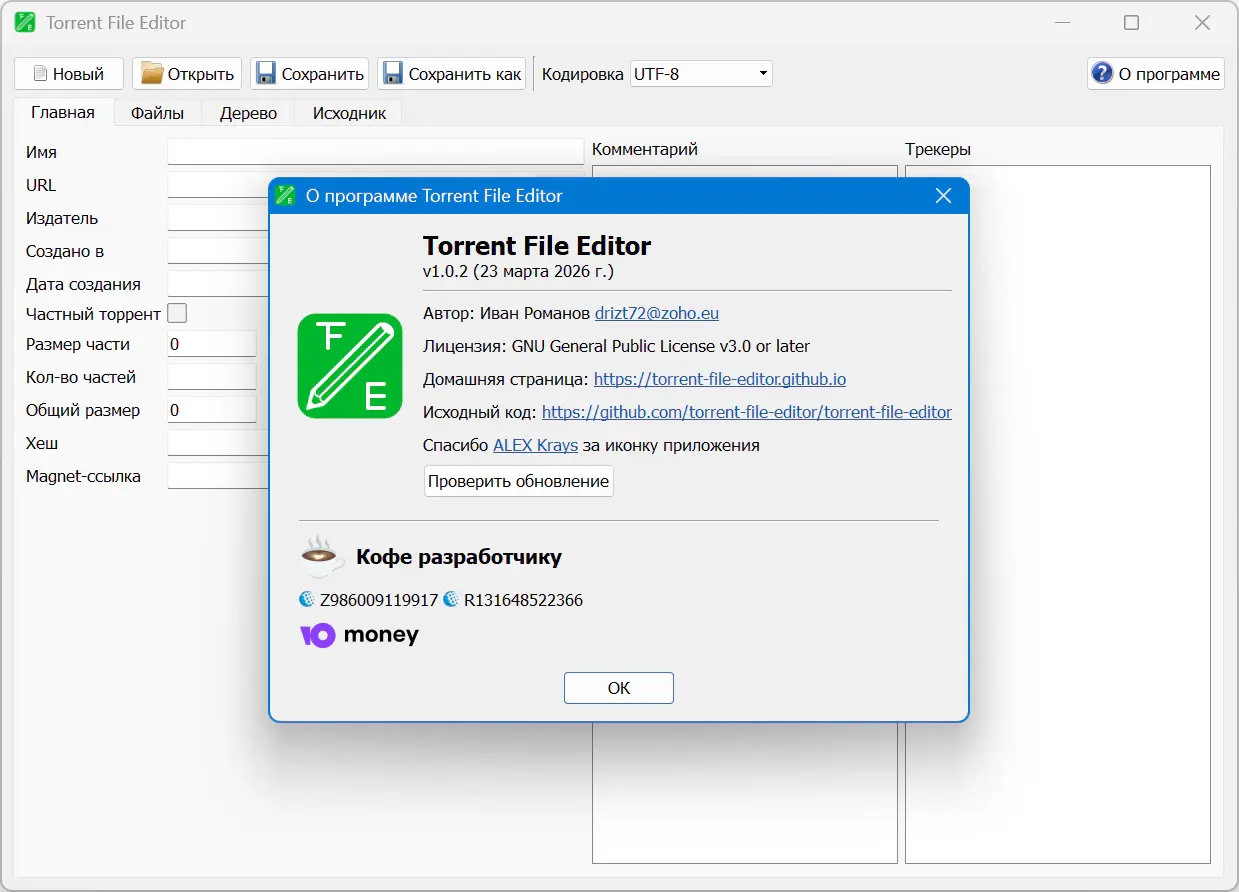Click the WebMoney globe icon beside Z986009119917
This screenshot has width=1239, height=892.
pos(307,600)
